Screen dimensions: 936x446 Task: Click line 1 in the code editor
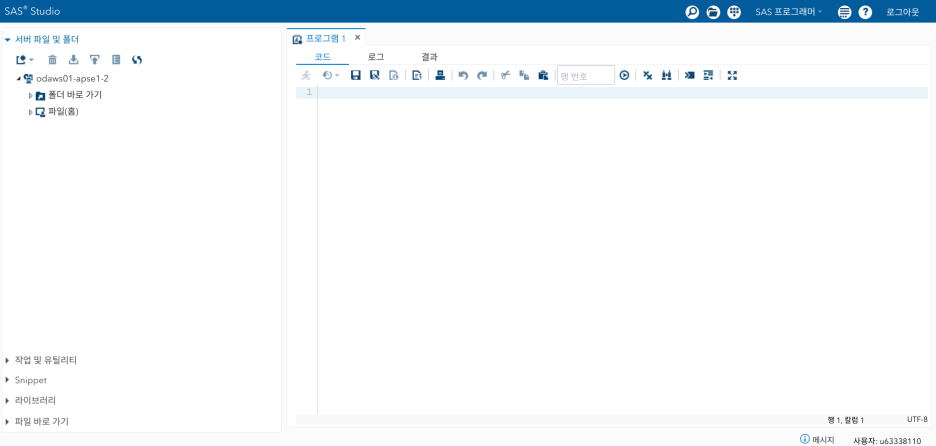pyautogui.click(x=623, y=93)
